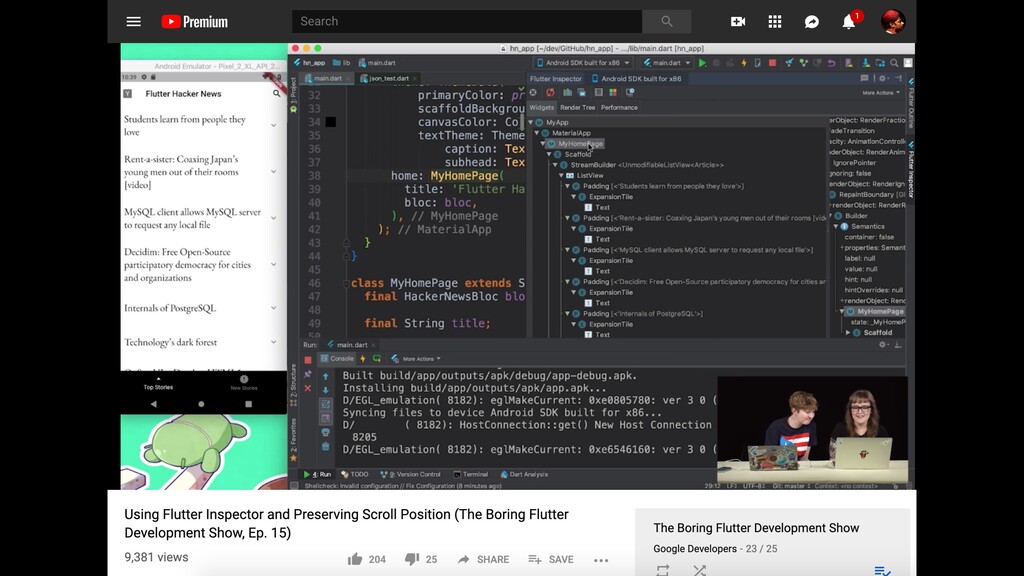Go to YouTube Premium home logo
Screen dimensions: 1024x576
click(194, 22)
